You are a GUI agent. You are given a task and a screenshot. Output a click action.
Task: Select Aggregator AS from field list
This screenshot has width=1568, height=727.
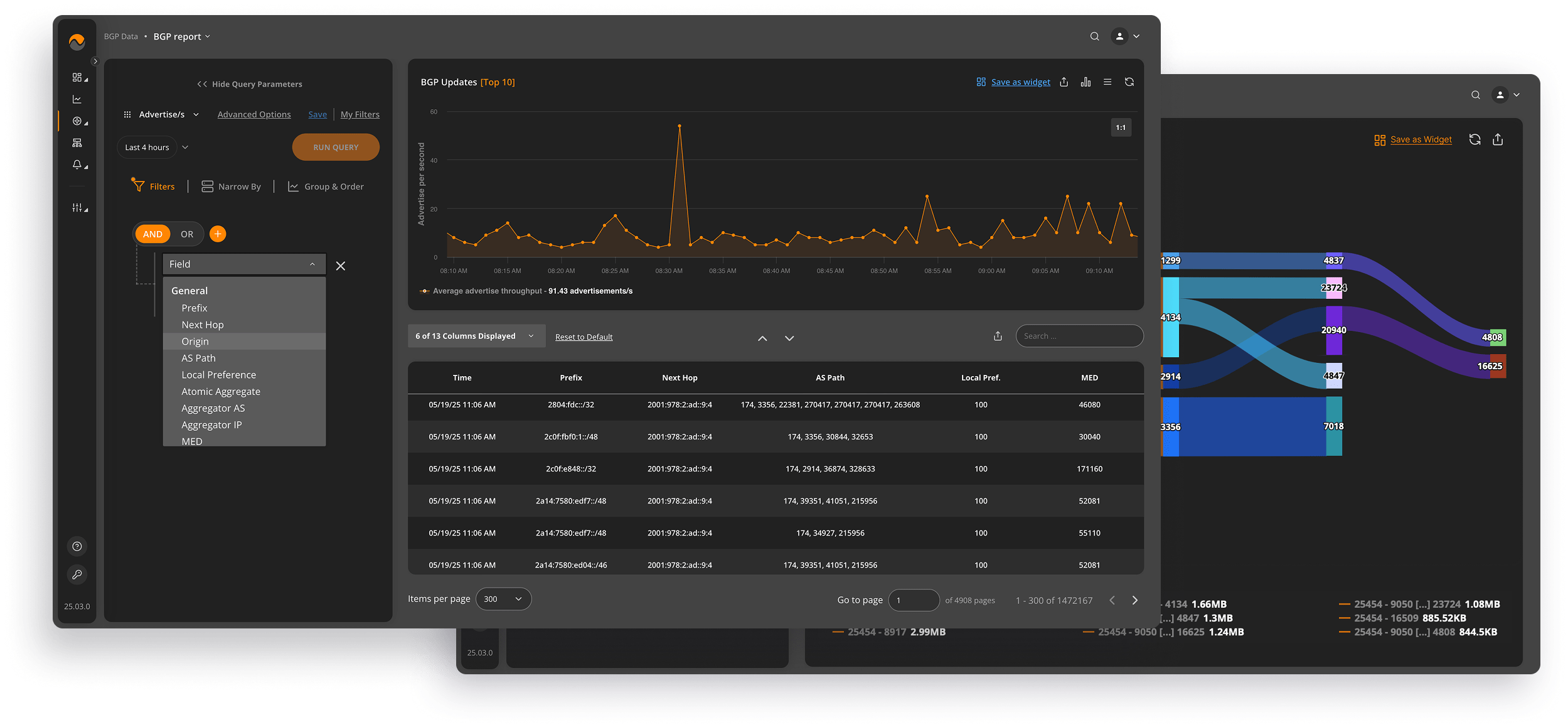245,408
